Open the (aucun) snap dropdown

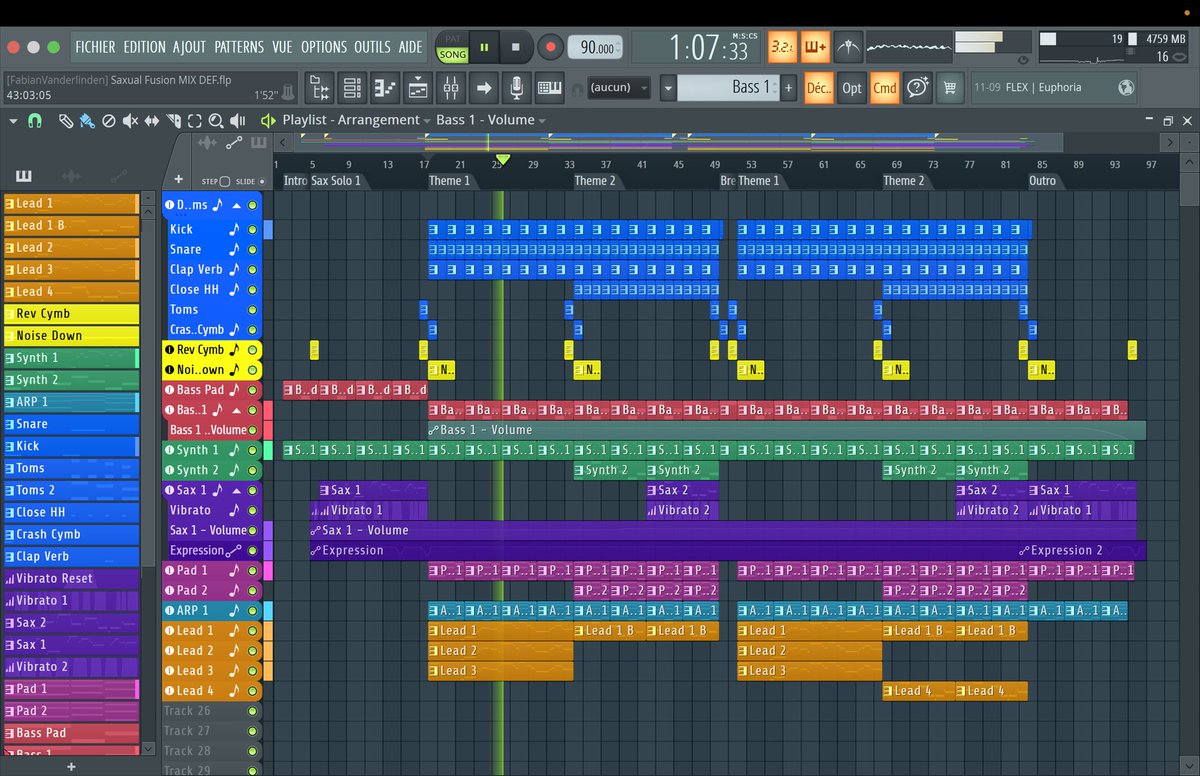pos(618,88)
